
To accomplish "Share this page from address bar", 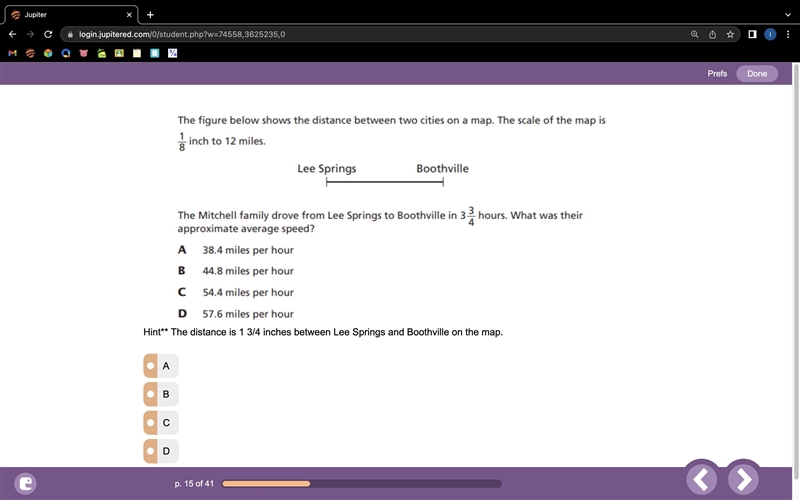I will pyautogui.click(x=712, y=34).
